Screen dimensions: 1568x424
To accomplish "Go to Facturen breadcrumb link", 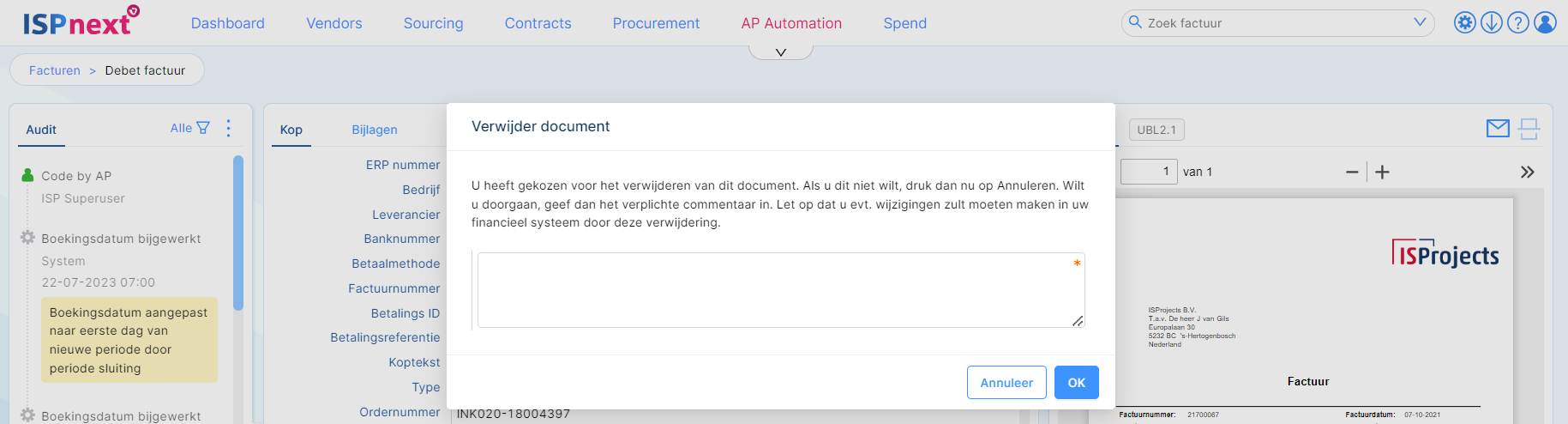I will (x=55, y=70).
